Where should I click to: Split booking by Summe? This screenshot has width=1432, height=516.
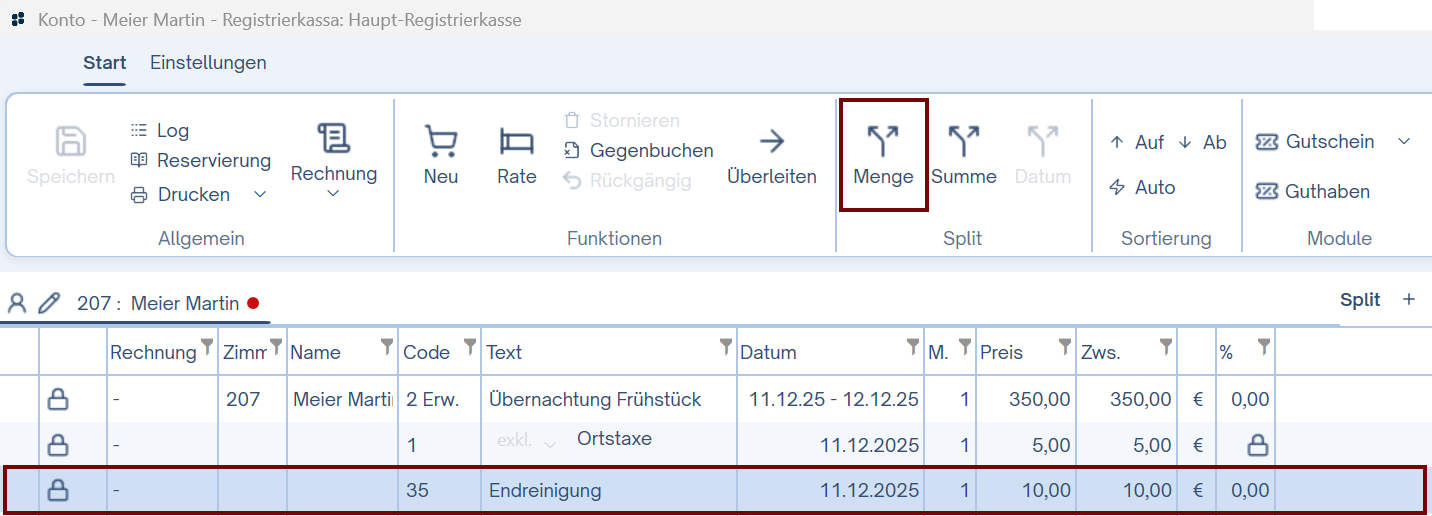coord(963,155)
